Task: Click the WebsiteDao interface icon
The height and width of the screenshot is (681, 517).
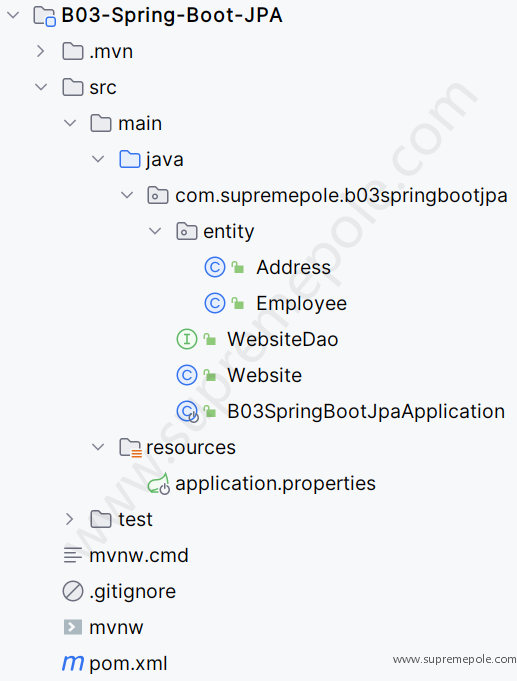Action: coord(187,339)
